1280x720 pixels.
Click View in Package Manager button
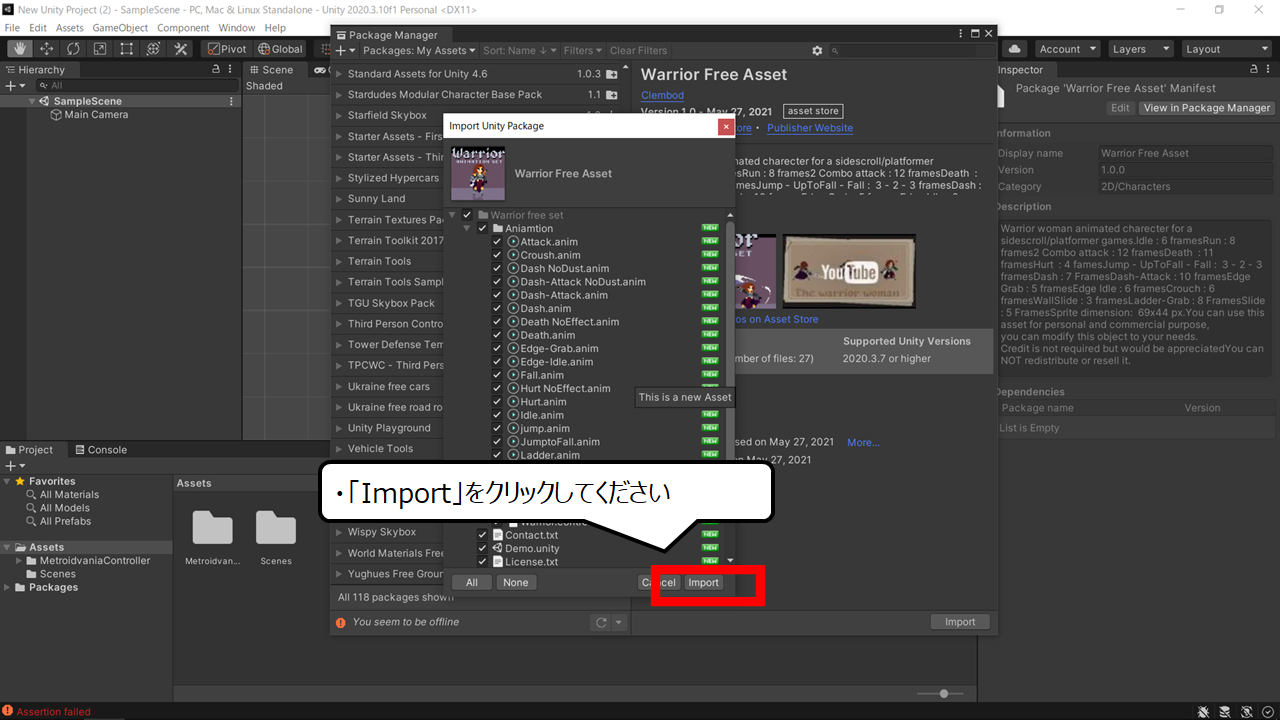click(1207, 108)
